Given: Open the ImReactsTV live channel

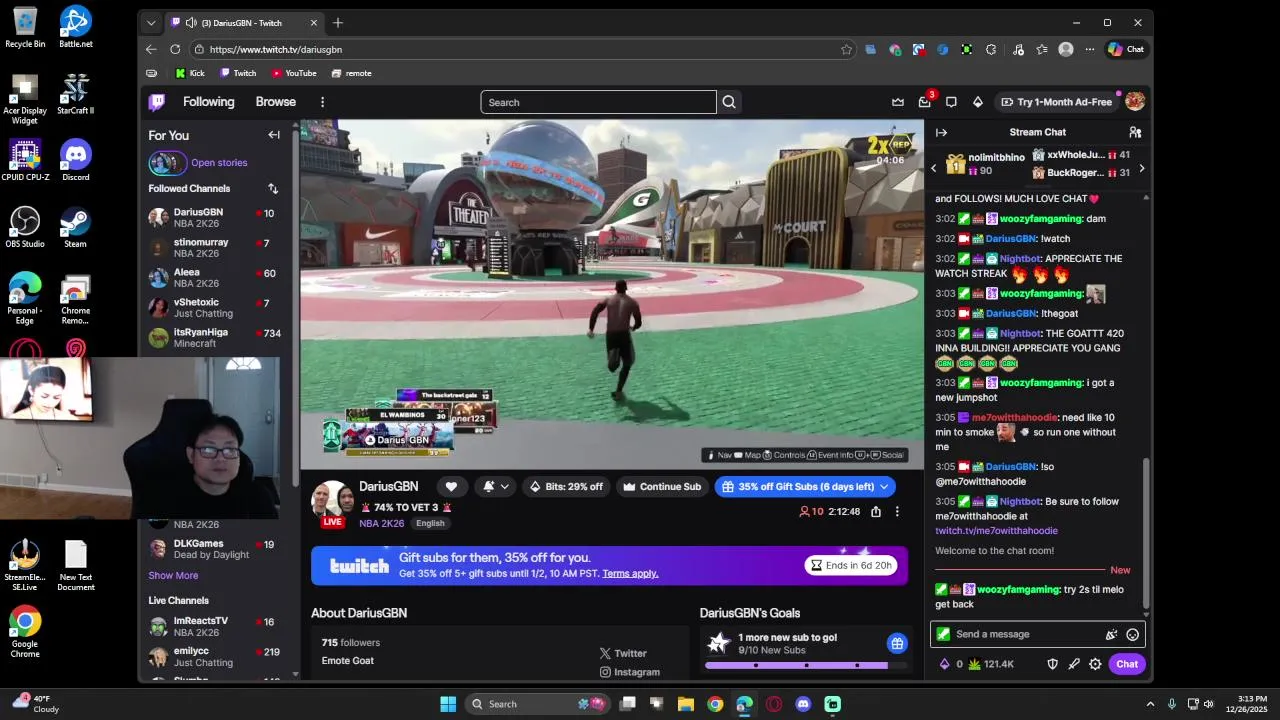Looking at the screenshot, I should [x=216, y=627].
